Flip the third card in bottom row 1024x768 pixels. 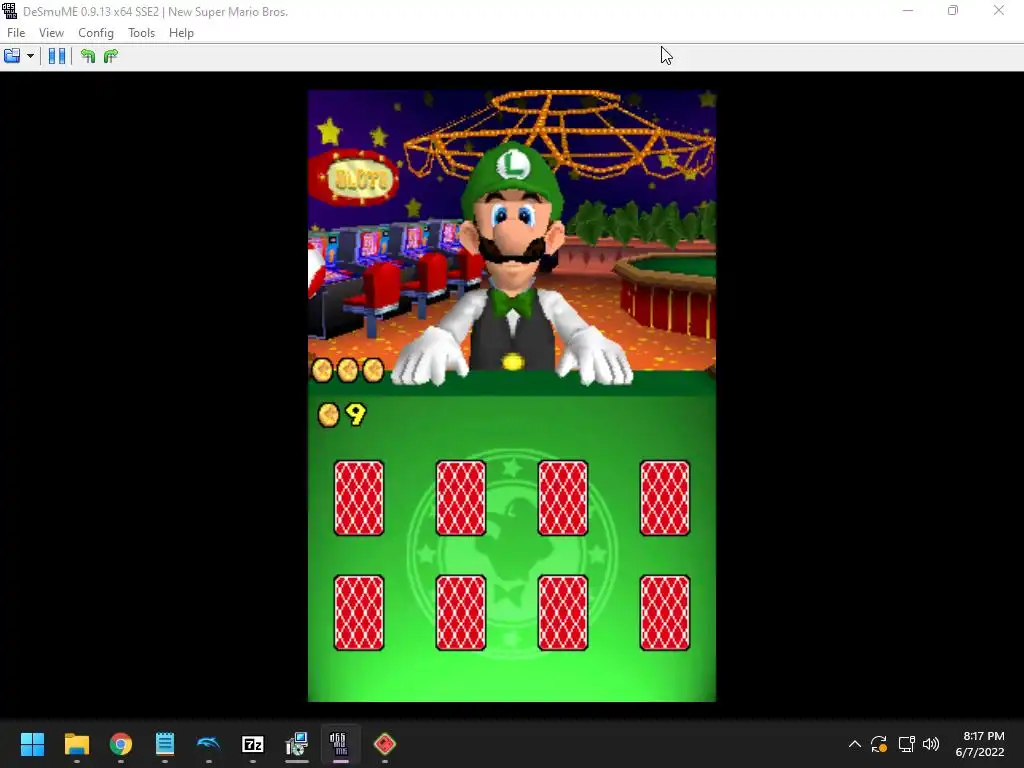(x=563, y=613)
